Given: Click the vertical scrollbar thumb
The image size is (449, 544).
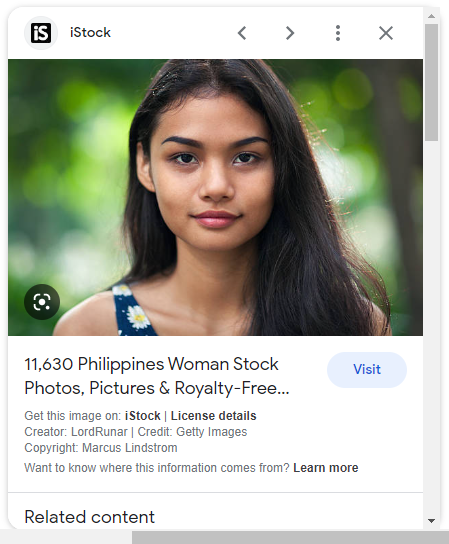Looking at the screenshot, I should tap(431, 82).
